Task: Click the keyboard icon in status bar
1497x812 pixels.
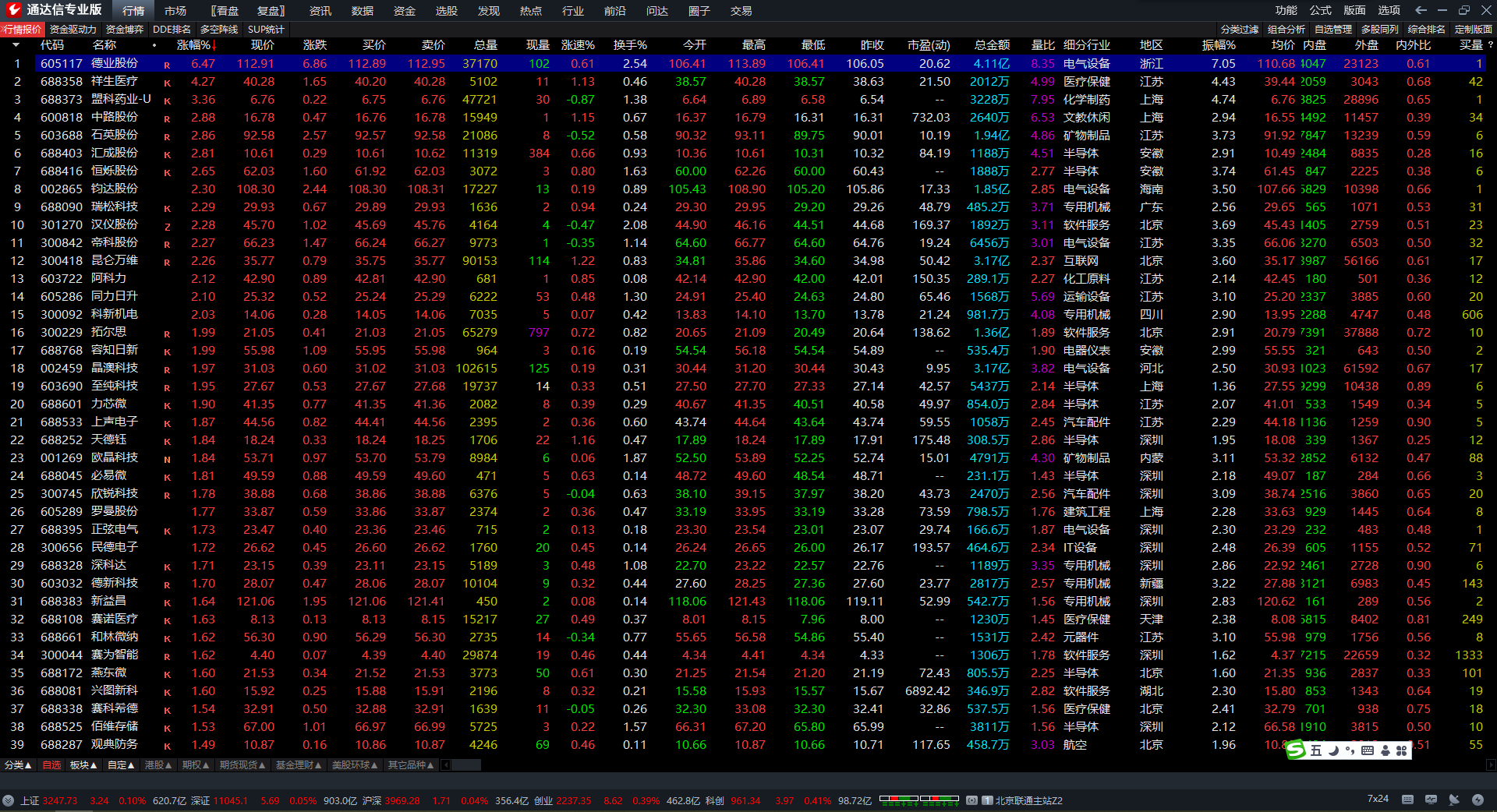Action: tap(1407, 800)
